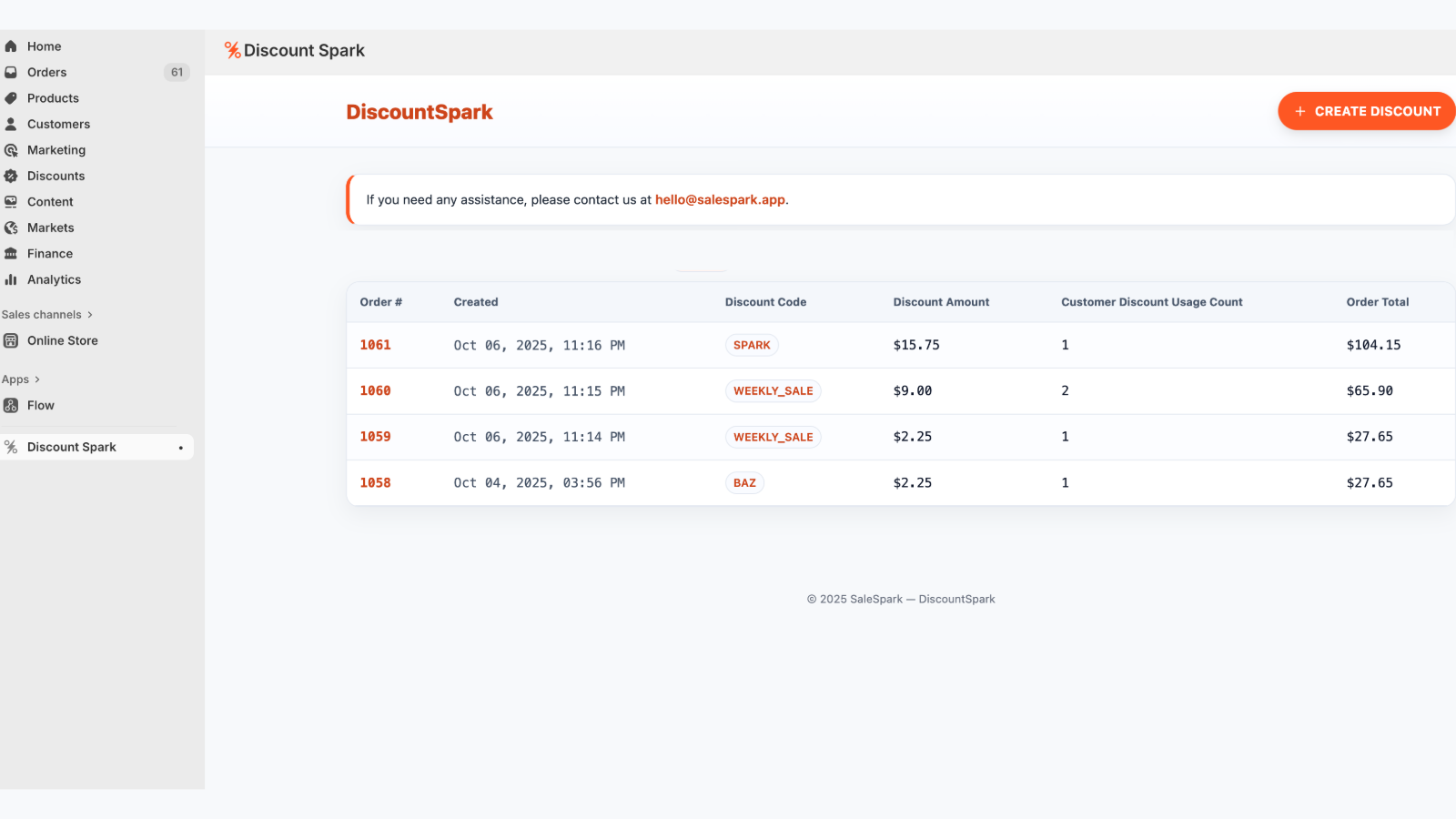Open order 1059 link
This screenshot has height=819, width=1456.
click(x=375, y=437)
